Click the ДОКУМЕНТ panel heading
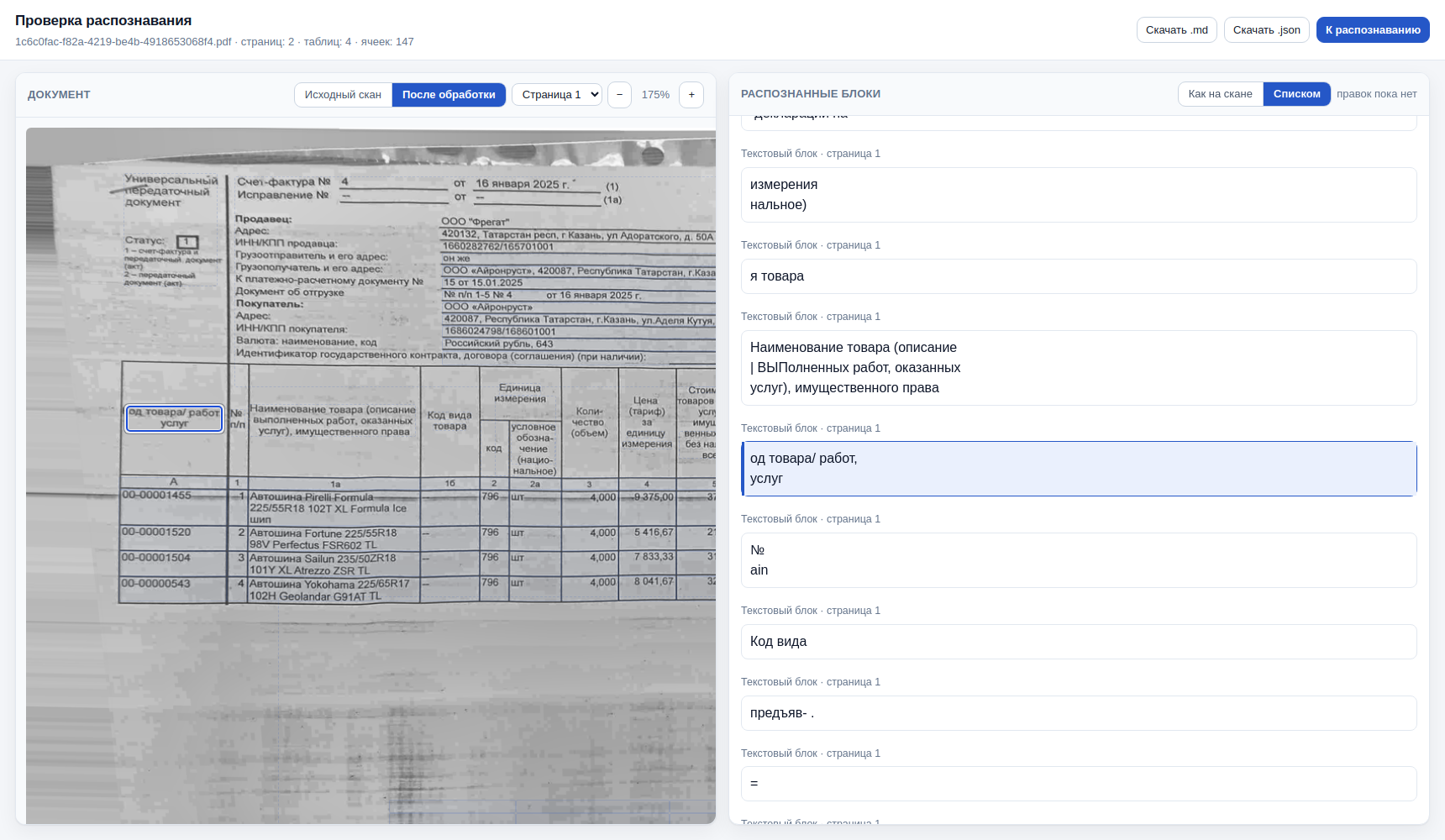Screen dimensions: 1445x840 coord(59,94)
